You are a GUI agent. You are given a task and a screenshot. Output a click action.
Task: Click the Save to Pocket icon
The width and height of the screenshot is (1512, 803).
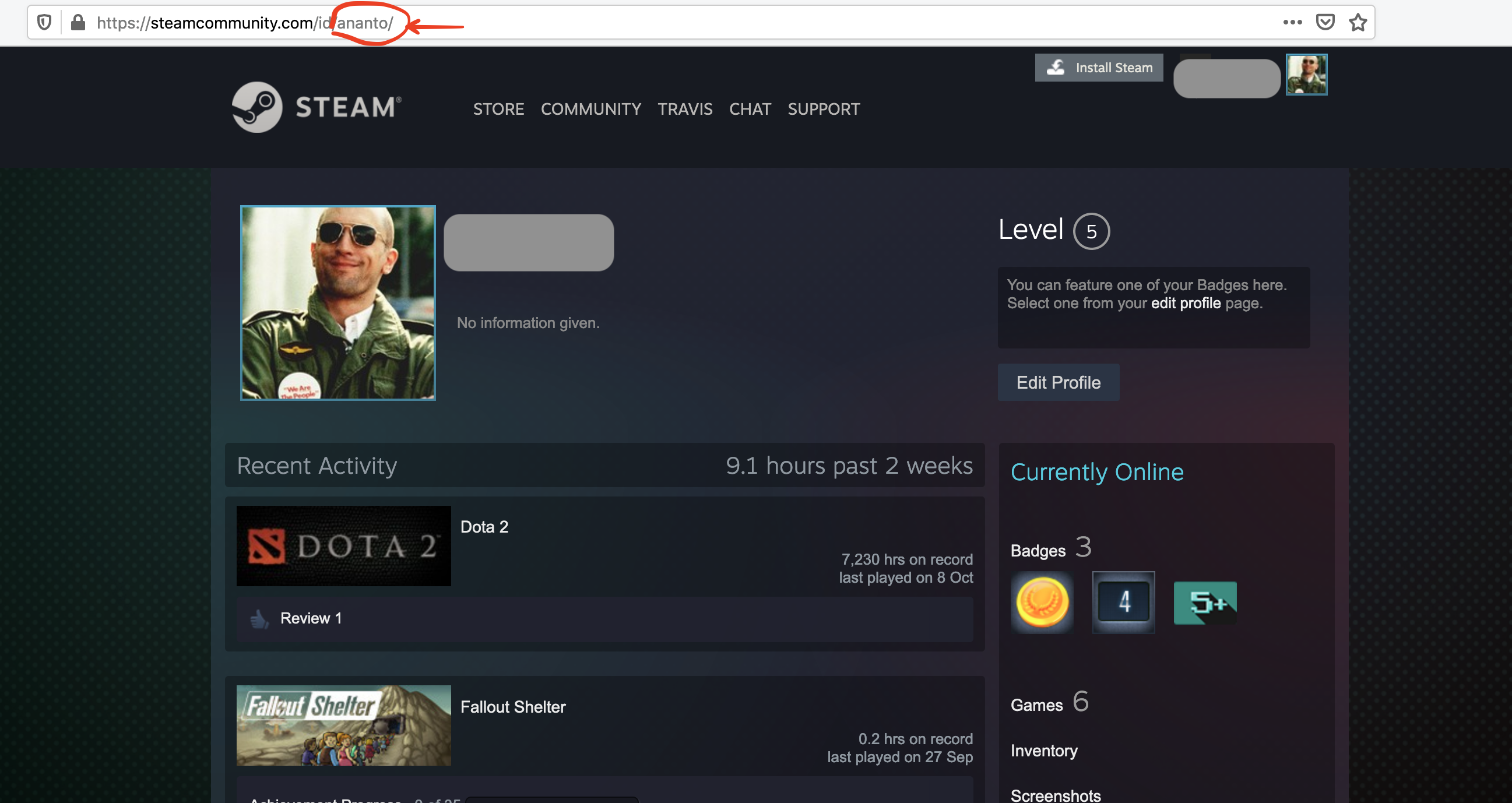pyautogui.click(x=1325, y=22)
